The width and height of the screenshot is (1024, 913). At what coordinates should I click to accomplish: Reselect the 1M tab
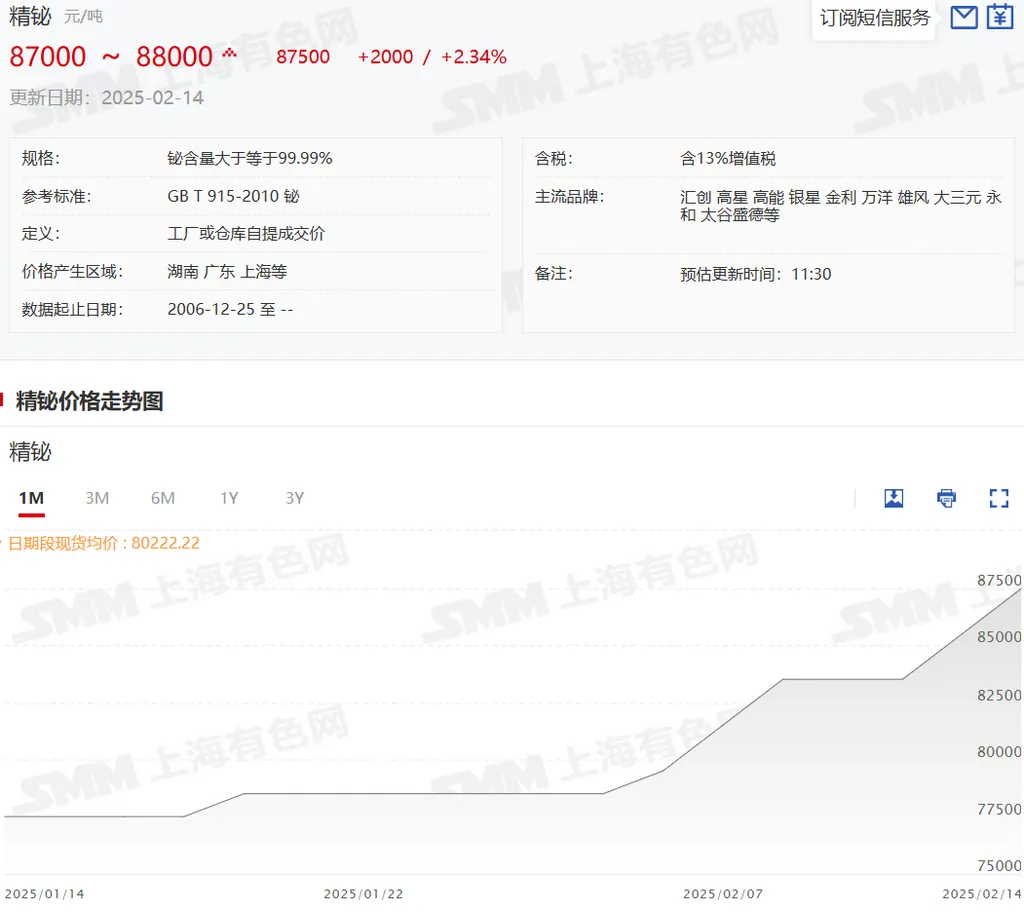click(31, 497)
